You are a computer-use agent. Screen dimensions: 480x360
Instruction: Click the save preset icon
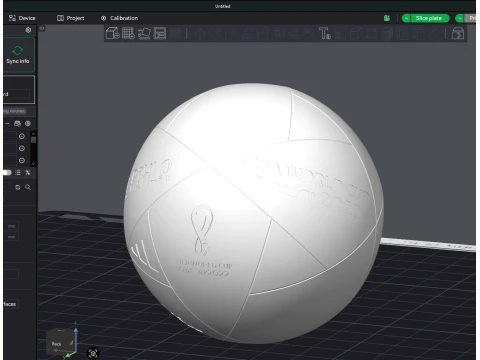18,187
